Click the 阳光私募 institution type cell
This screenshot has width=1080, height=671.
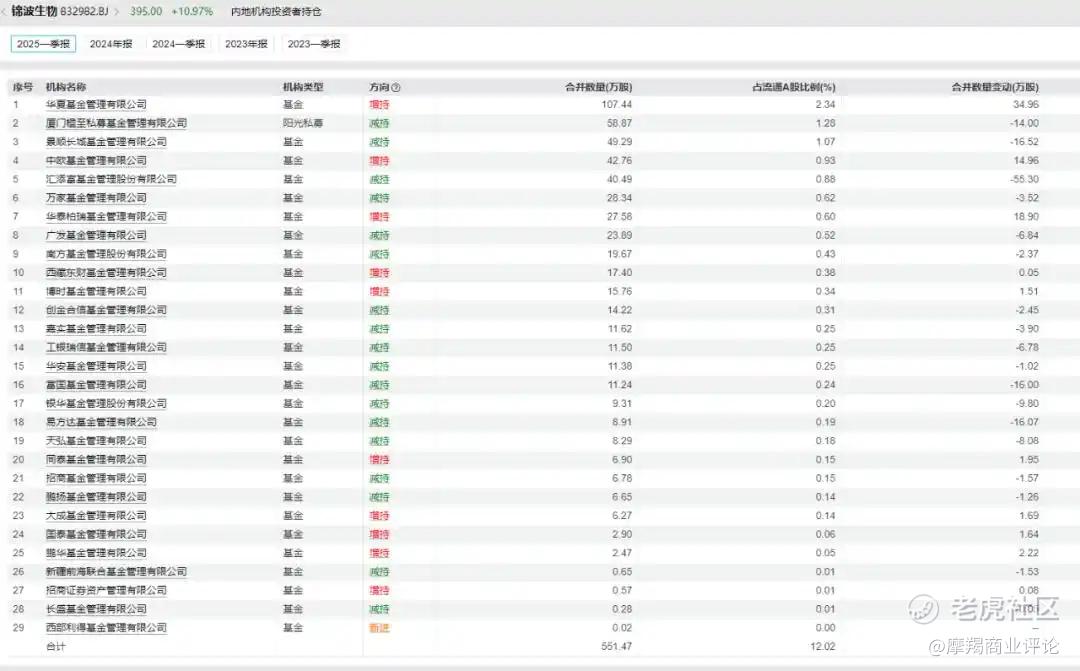pyautogui.click(x=303, y=123)
